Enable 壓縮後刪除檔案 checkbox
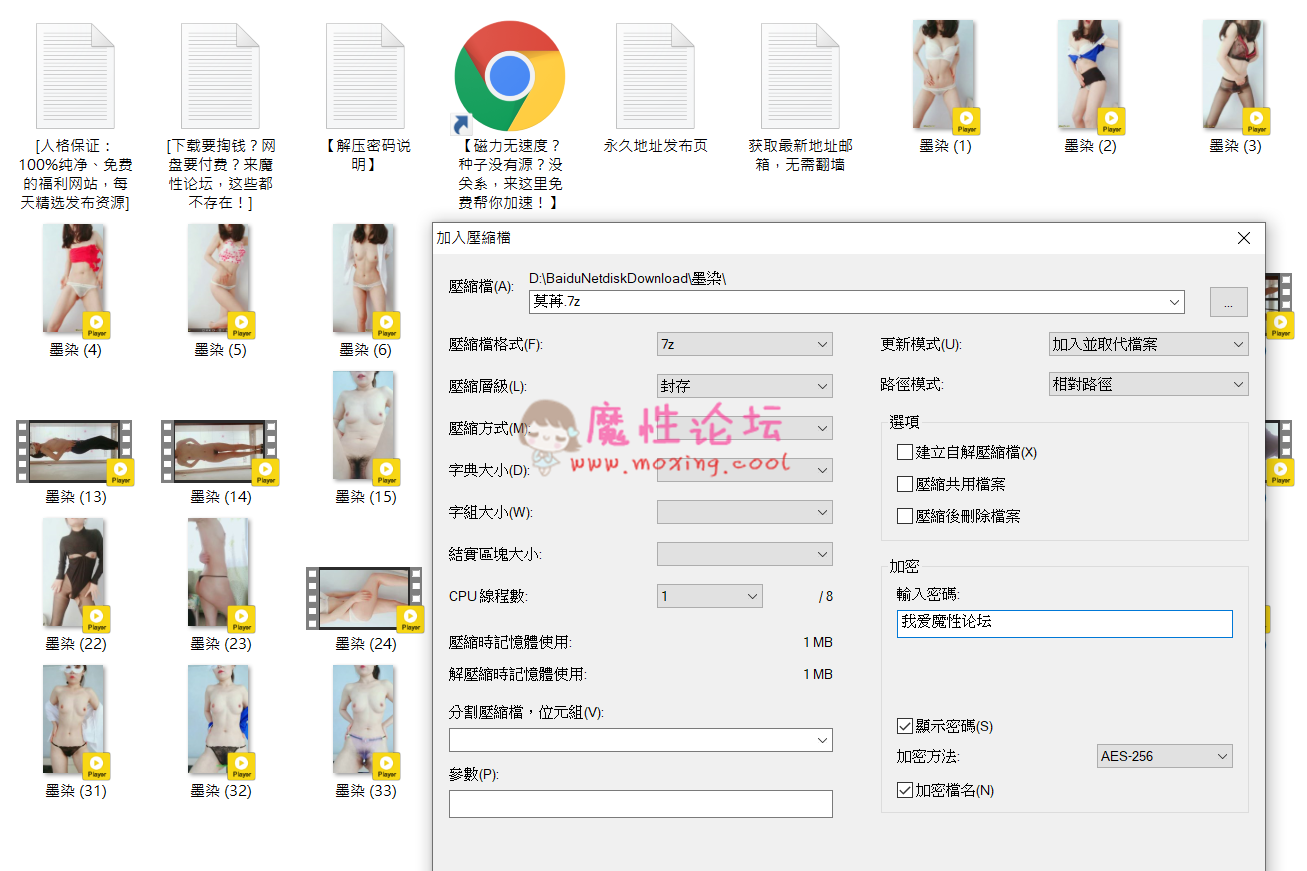 905,516
